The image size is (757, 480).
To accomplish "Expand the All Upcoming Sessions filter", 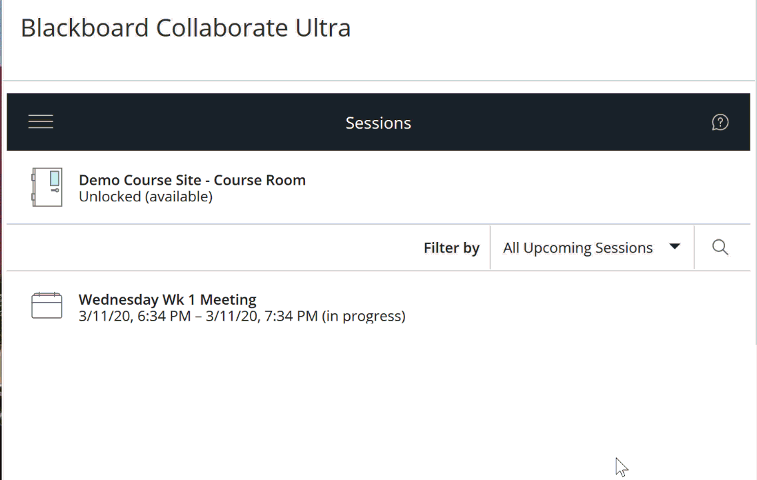I will coord(592,248).
